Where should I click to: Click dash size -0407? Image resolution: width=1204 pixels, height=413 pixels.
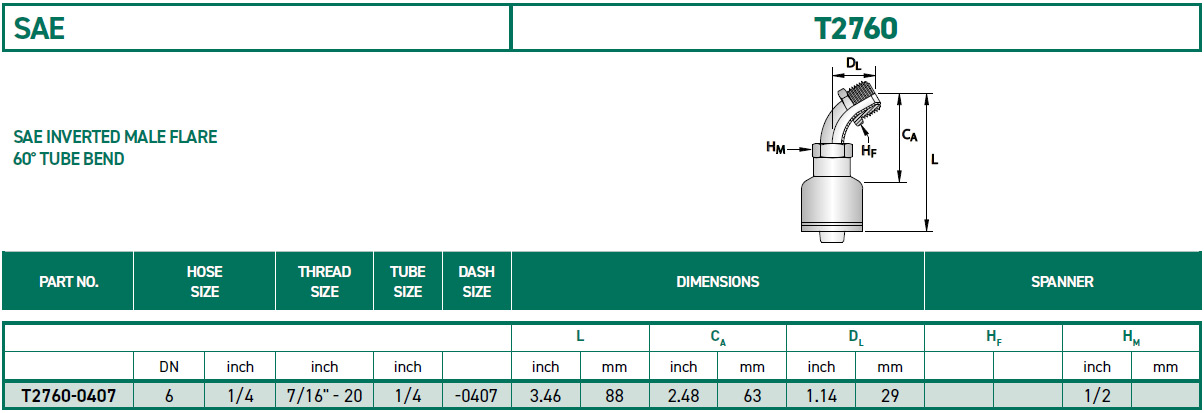pos(476,396)
